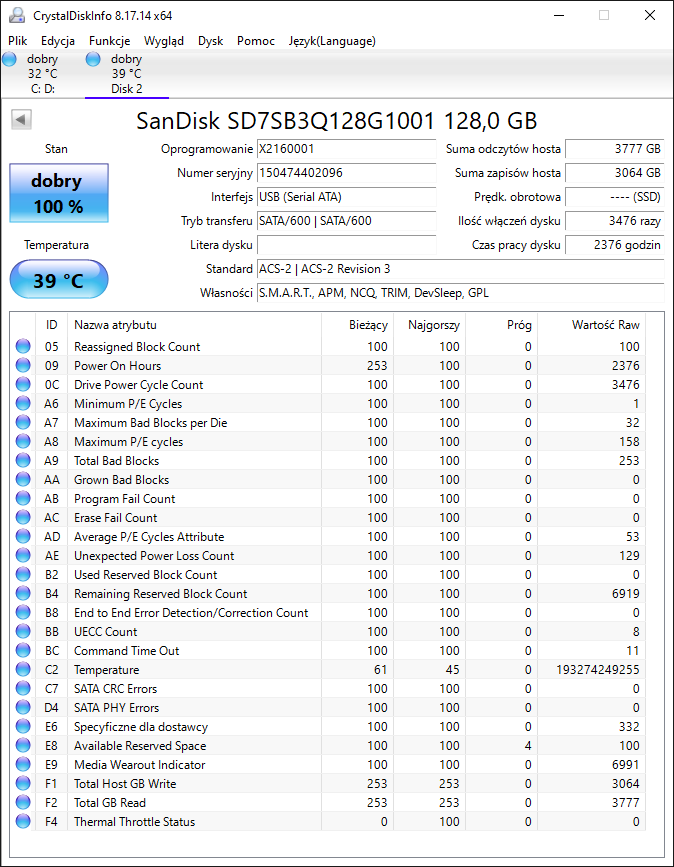
Task: Click the 39 °C temperature gauge
Action: tap(58, 280)
